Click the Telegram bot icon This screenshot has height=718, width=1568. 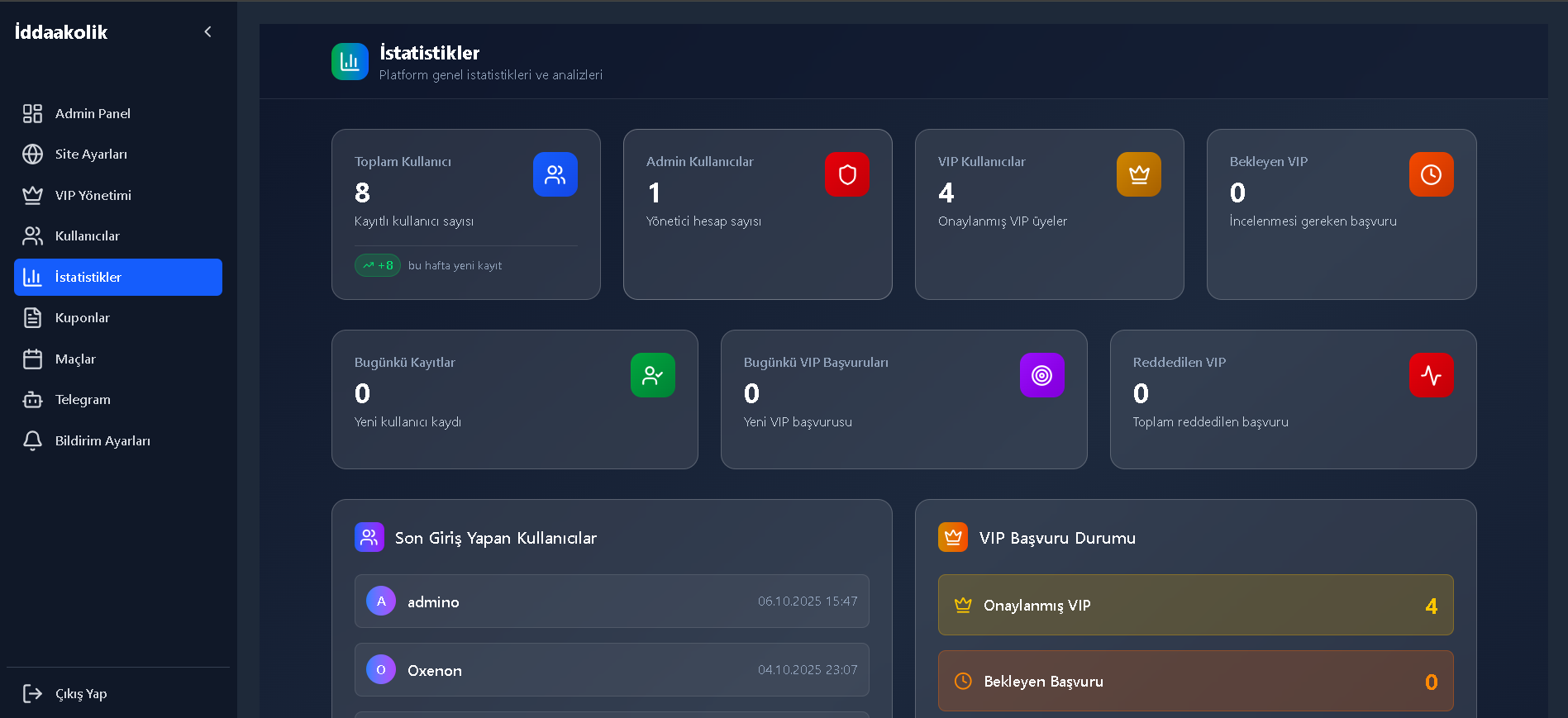[x=32, y=399]
